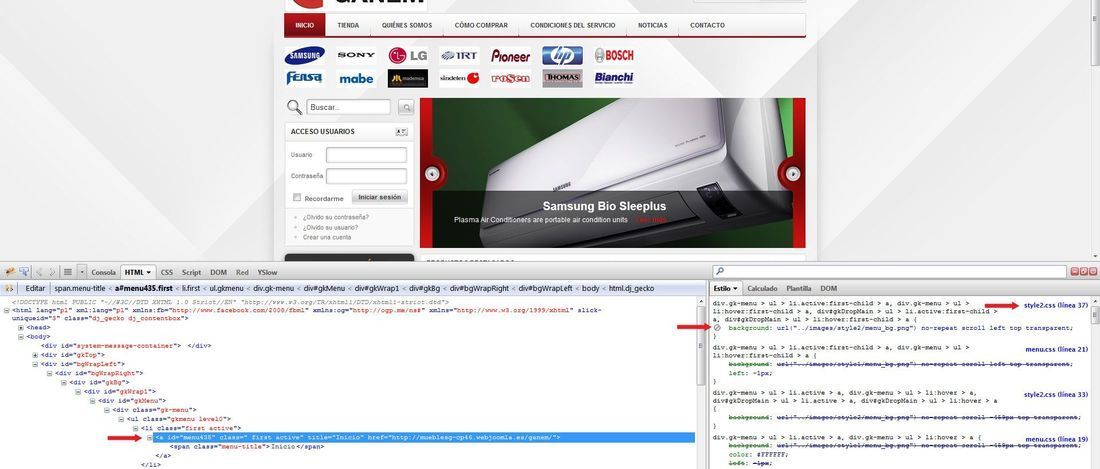Click the Editar button in HTML panel

click(x=35, y=288)
